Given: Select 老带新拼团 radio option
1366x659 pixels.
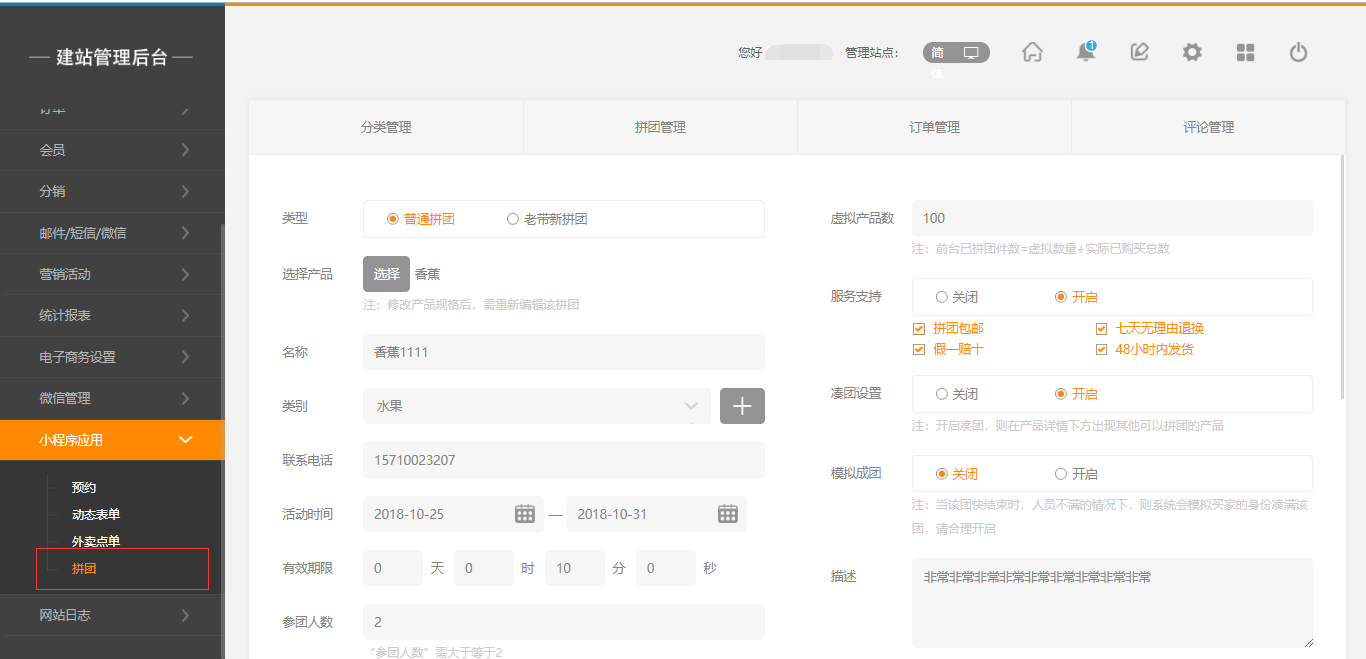Looking at the screenshot, I should (513, 219).
